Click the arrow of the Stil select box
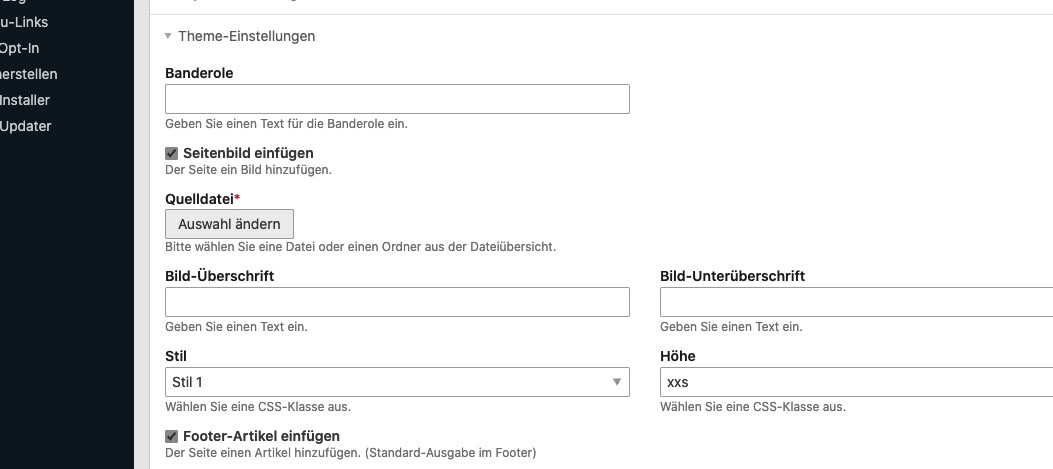Image resolution: width=1053 pixels, height=469 pixels. [x=617, y=382]
